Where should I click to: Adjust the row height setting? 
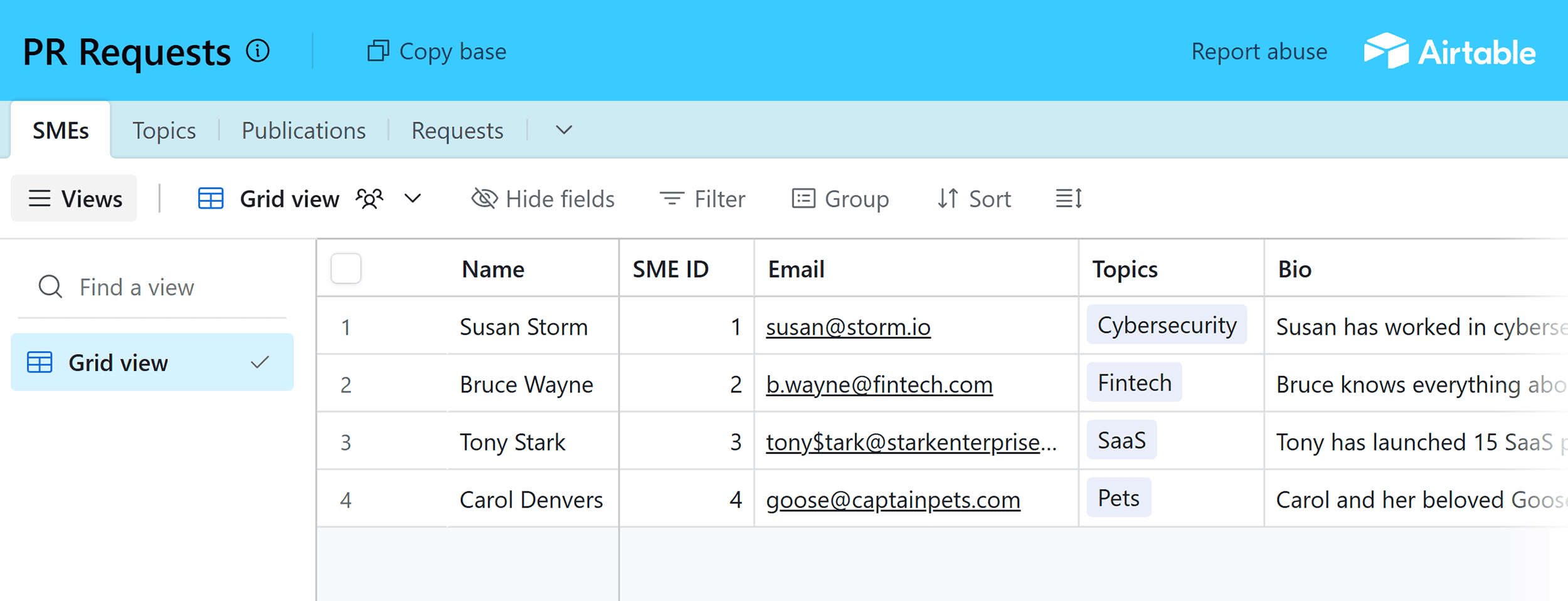tap(1067, 199)
